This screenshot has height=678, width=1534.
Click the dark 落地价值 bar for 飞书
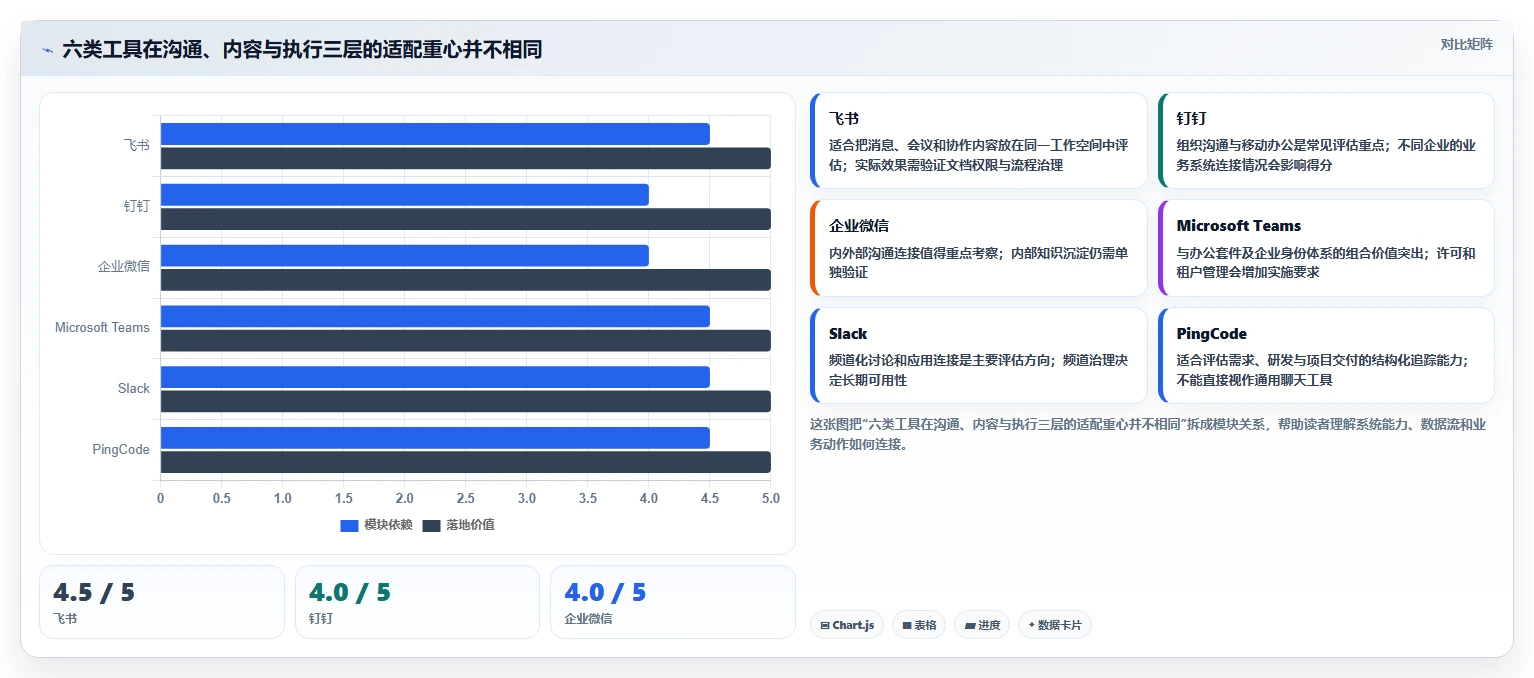466,158
